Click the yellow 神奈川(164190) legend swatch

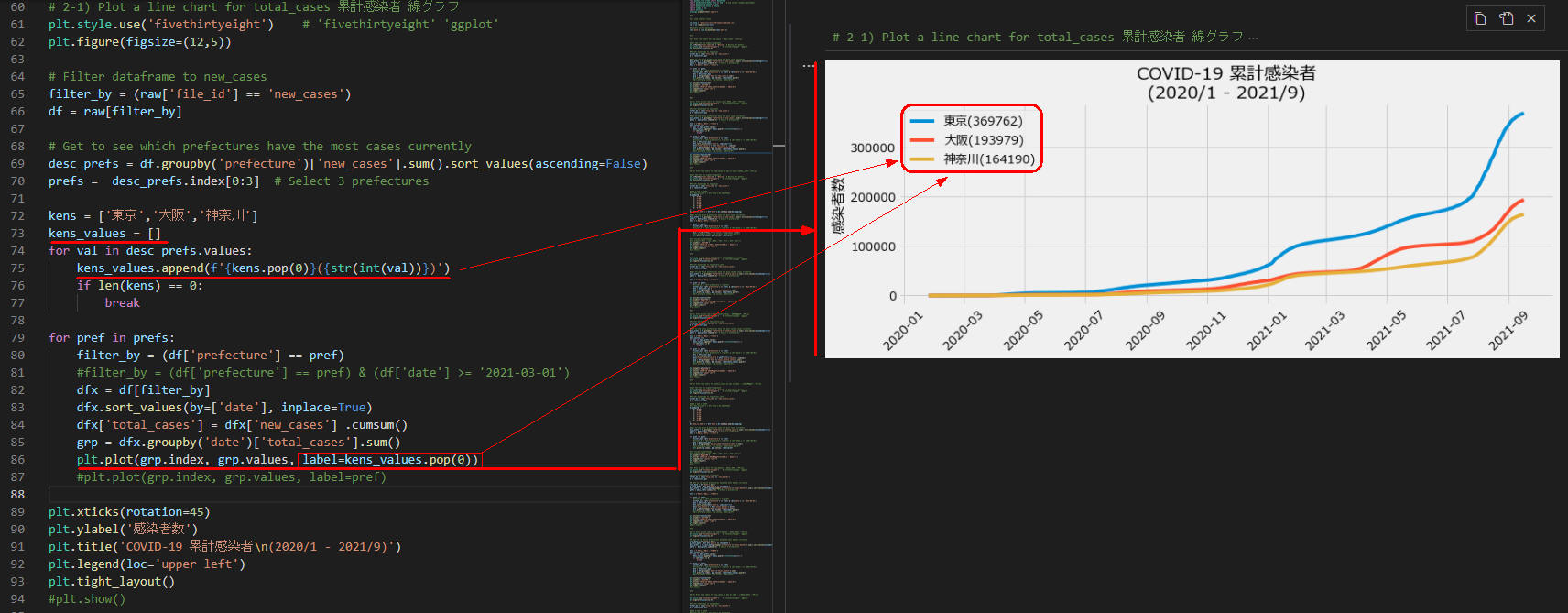[x=921, y=159]
